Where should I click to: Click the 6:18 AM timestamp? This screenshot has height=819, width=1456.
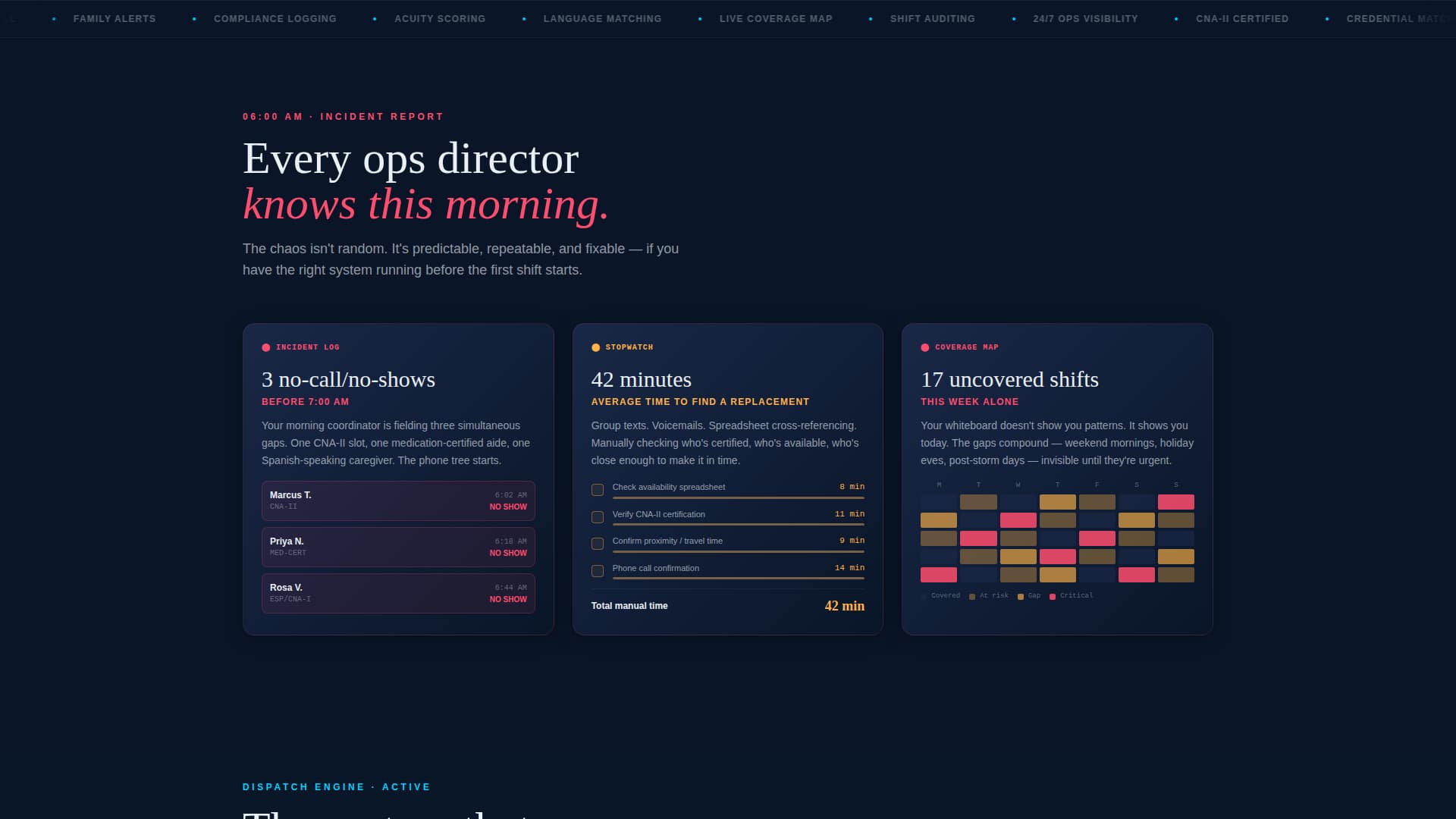511,541
